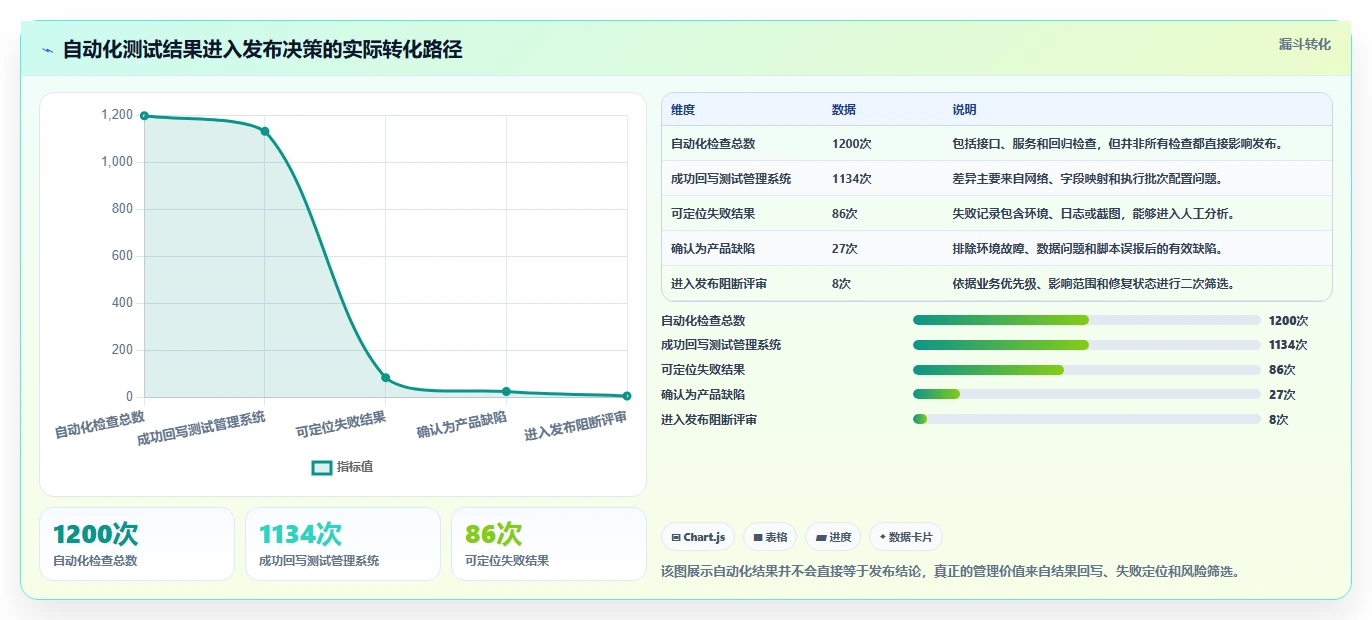This screenshot has height=620, width=1372.
Task: Click the chart point for 成功回写测试管理系统
Action: click(x=265, y=131)
